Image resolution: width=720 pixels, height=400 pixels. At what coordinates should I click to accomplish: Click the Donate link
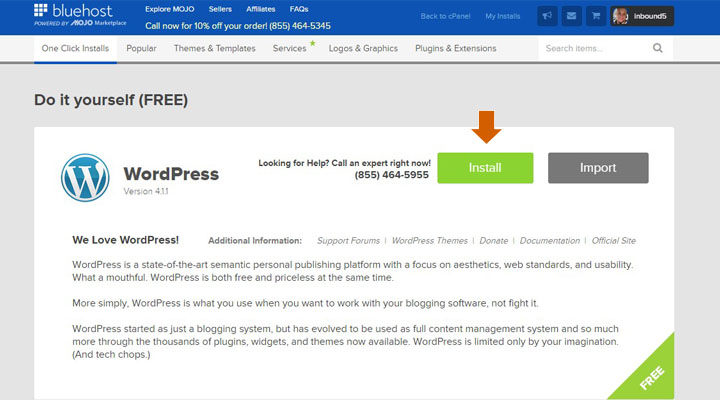pos(494,241)
